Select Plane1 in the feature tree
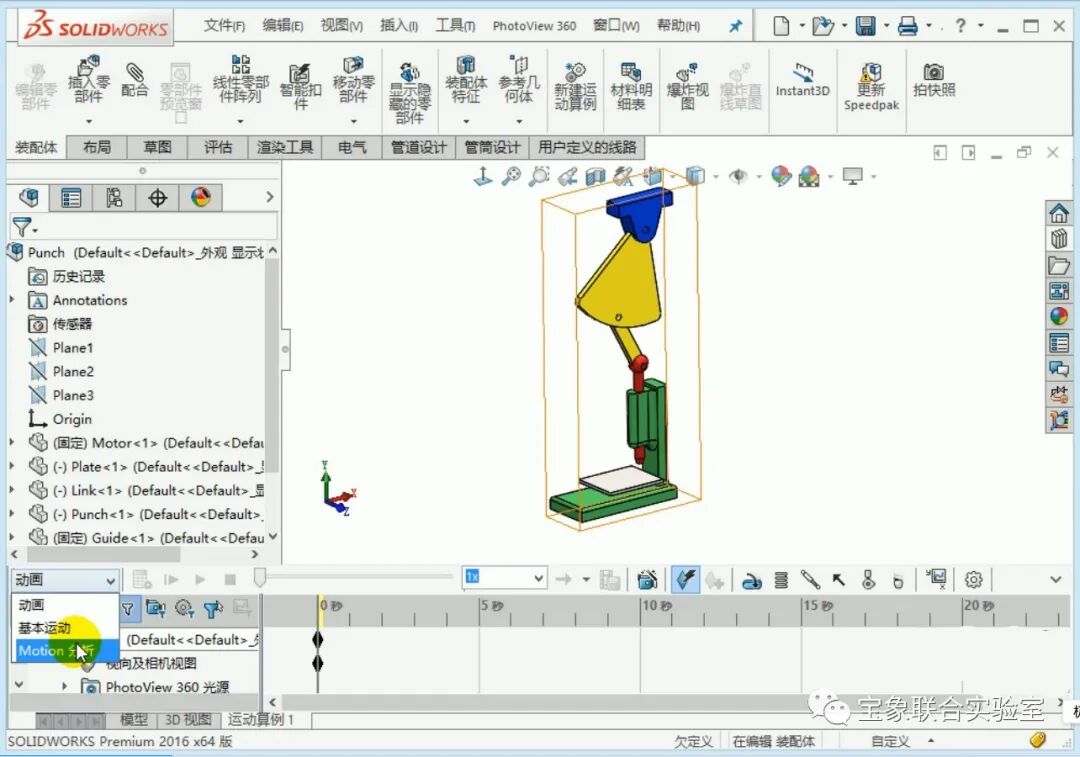The height and width of the screenshot is (757, 1080). [x=72, y=347]
